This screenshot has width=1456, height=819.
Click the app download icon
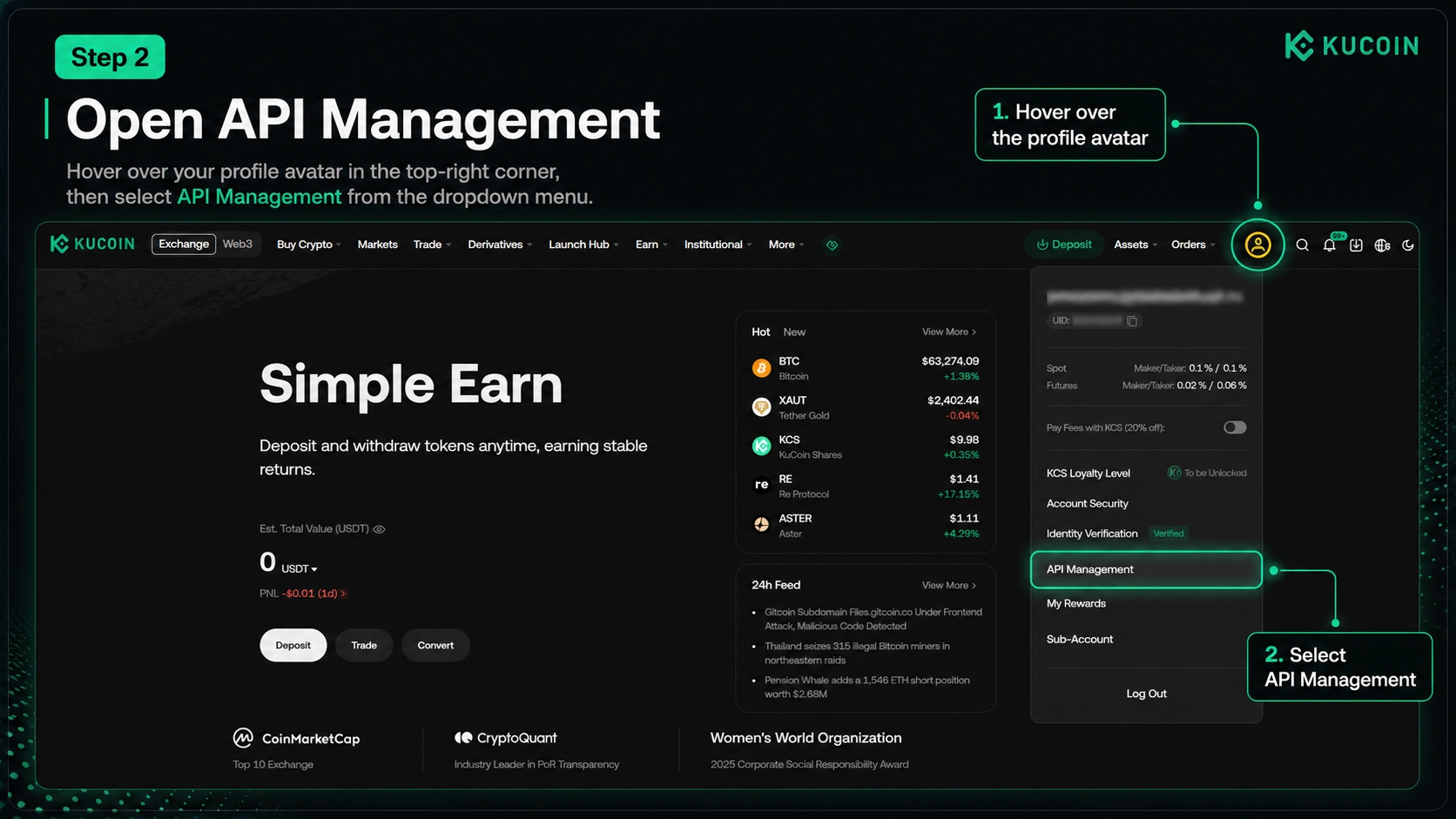[1356, 245]
